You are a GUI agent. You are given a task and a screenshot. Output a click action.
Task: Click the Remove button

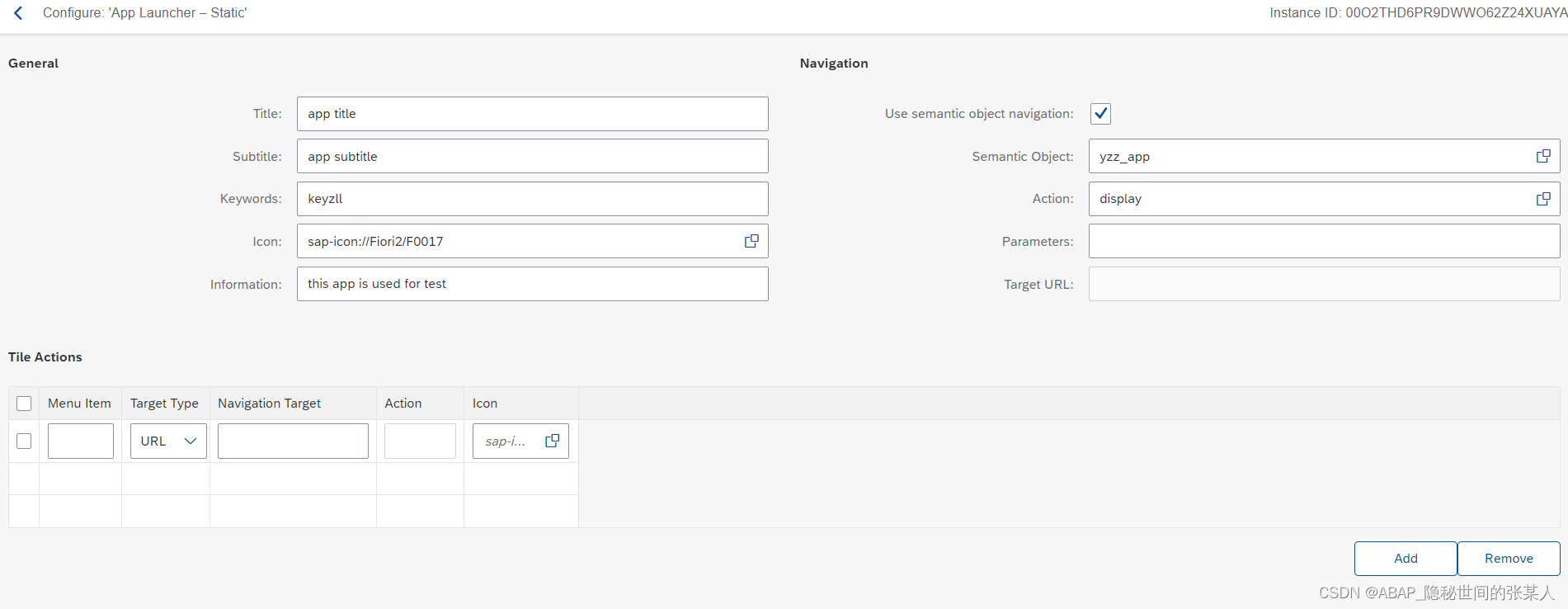(1509, 559)
